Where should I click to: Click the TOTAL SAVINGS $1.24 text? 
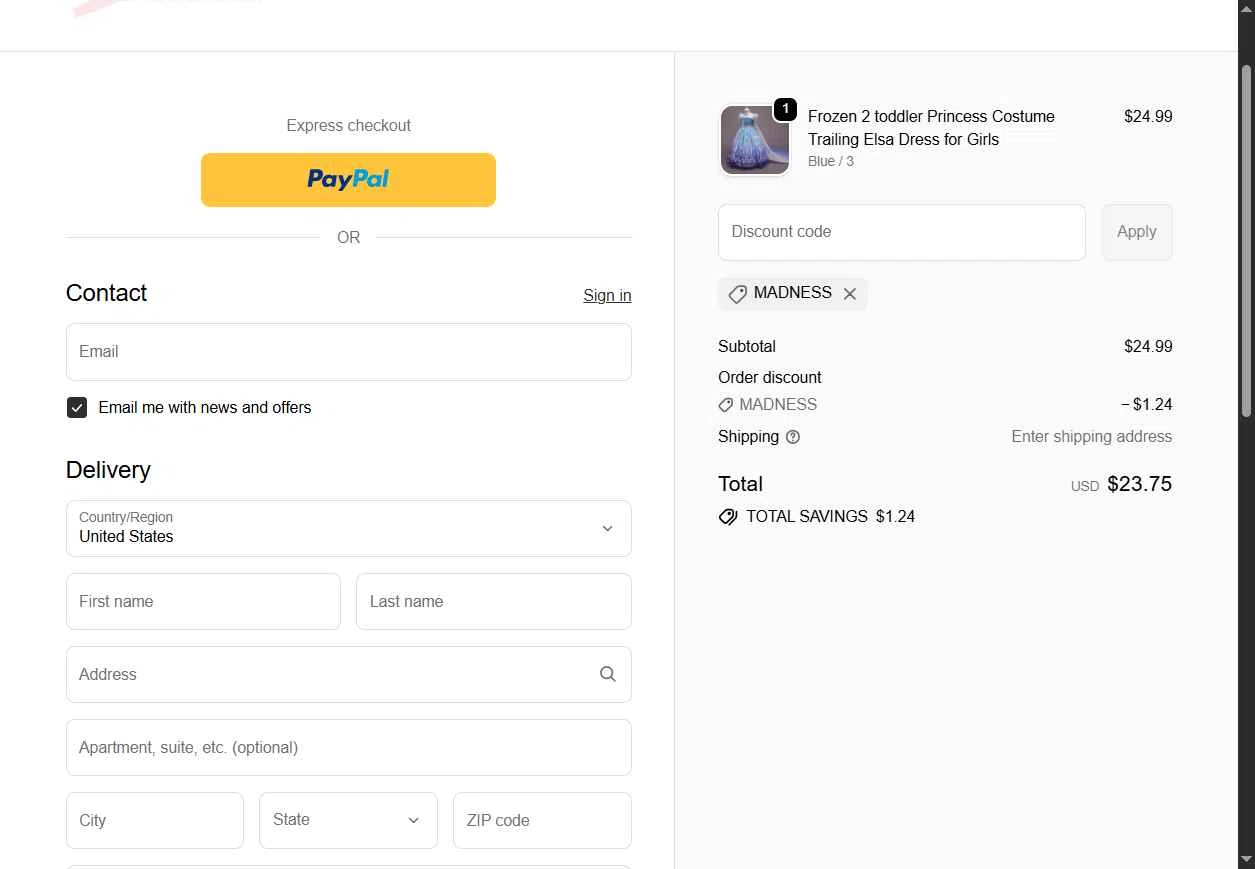click(x=830, y=517)
